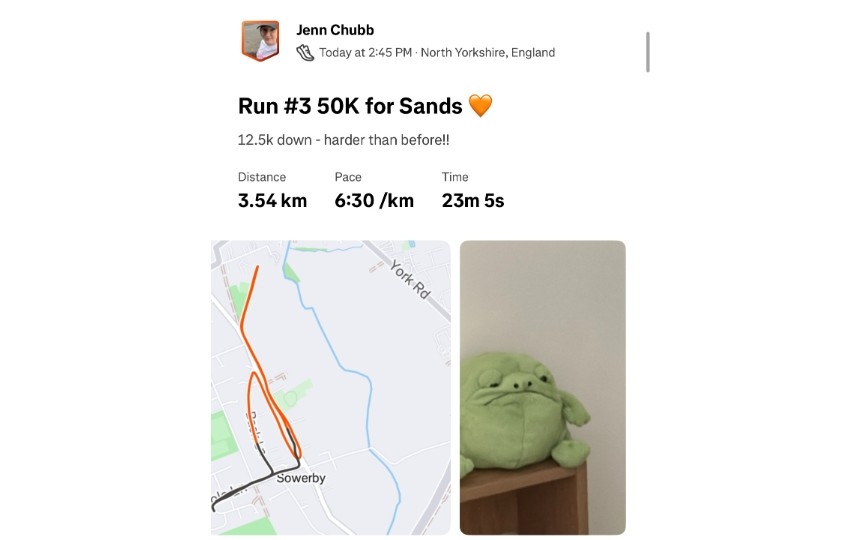Select the 6:30 /km pace value
This screenshot has width=864, height=540.
tap(374, 200)
